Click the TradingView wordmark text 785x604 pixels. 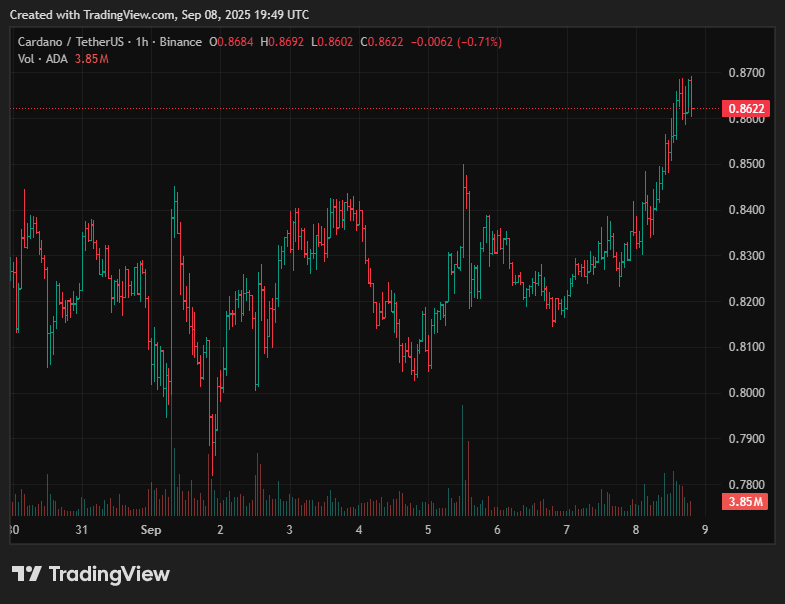pyautogui.click(x=109, y=574)
